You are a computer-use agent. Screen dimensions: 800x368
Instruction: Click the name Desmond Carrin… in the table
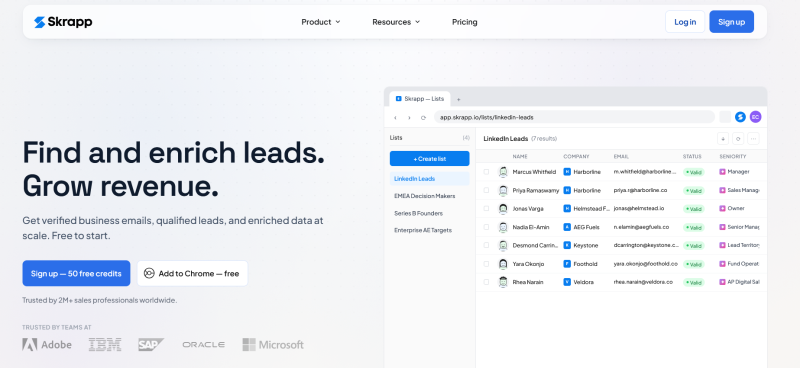tap(535, 246)
